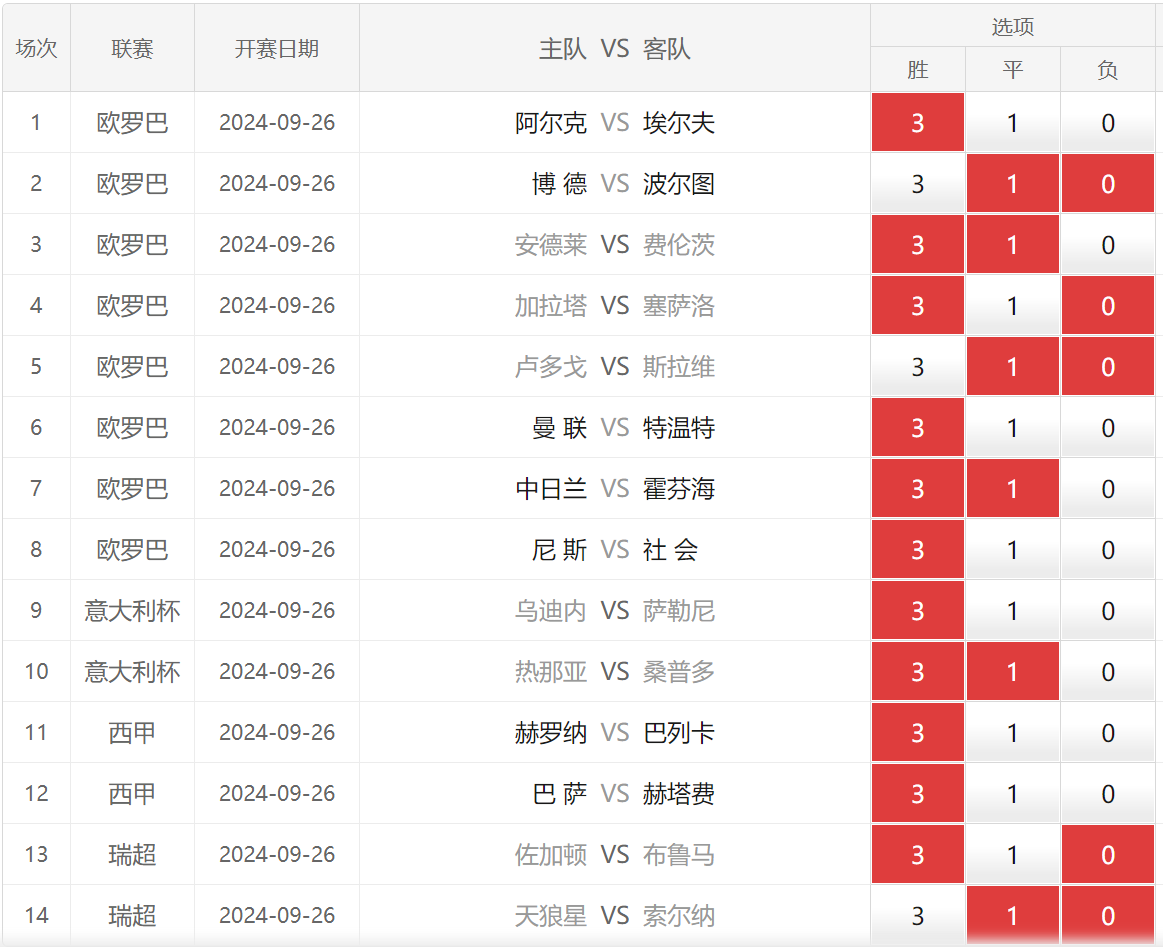Toggle draw option 1 for 热那亚 VS 桑普多
Viewport: 1163px width, 951px height.
[1012, 671]
